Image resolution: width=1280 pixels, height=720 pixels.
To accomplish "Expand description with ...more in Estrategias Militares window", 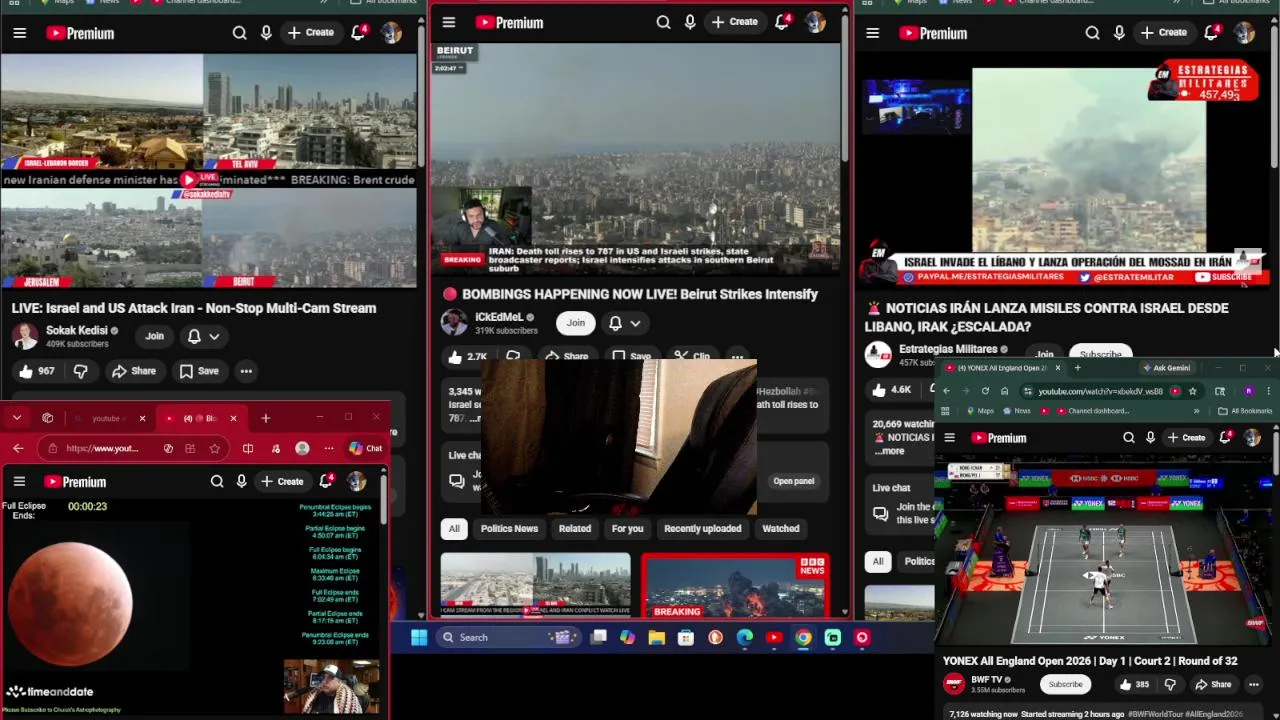I will click(889, 451).
